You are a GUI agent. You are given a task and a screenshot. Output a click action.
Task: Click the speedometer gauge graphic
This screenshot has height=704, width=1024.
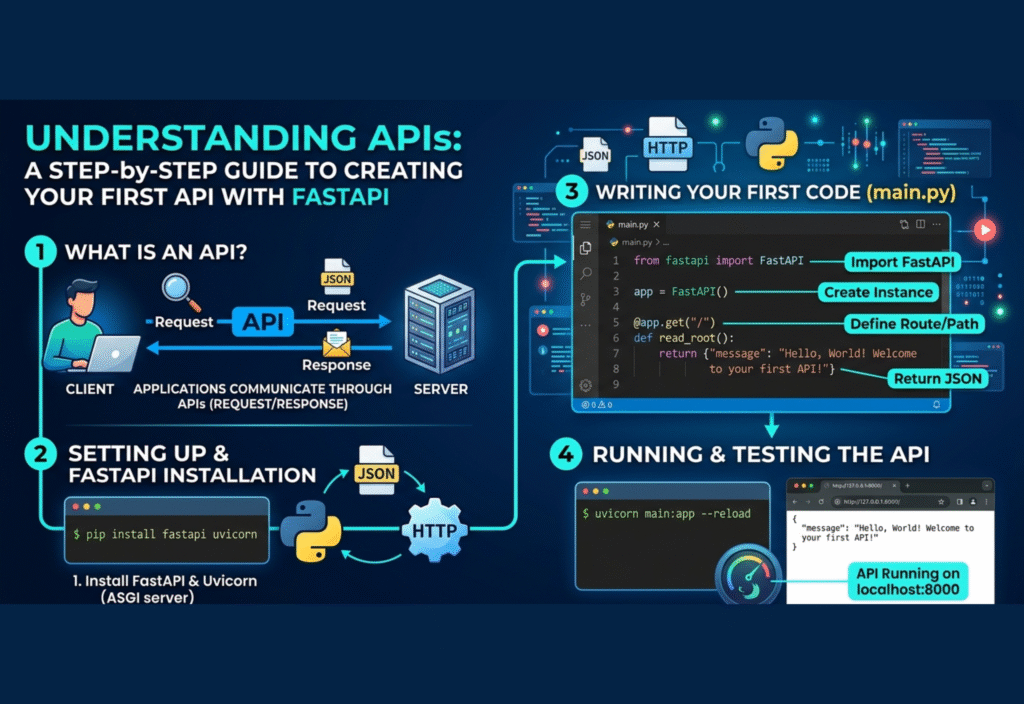pos(750,575)
